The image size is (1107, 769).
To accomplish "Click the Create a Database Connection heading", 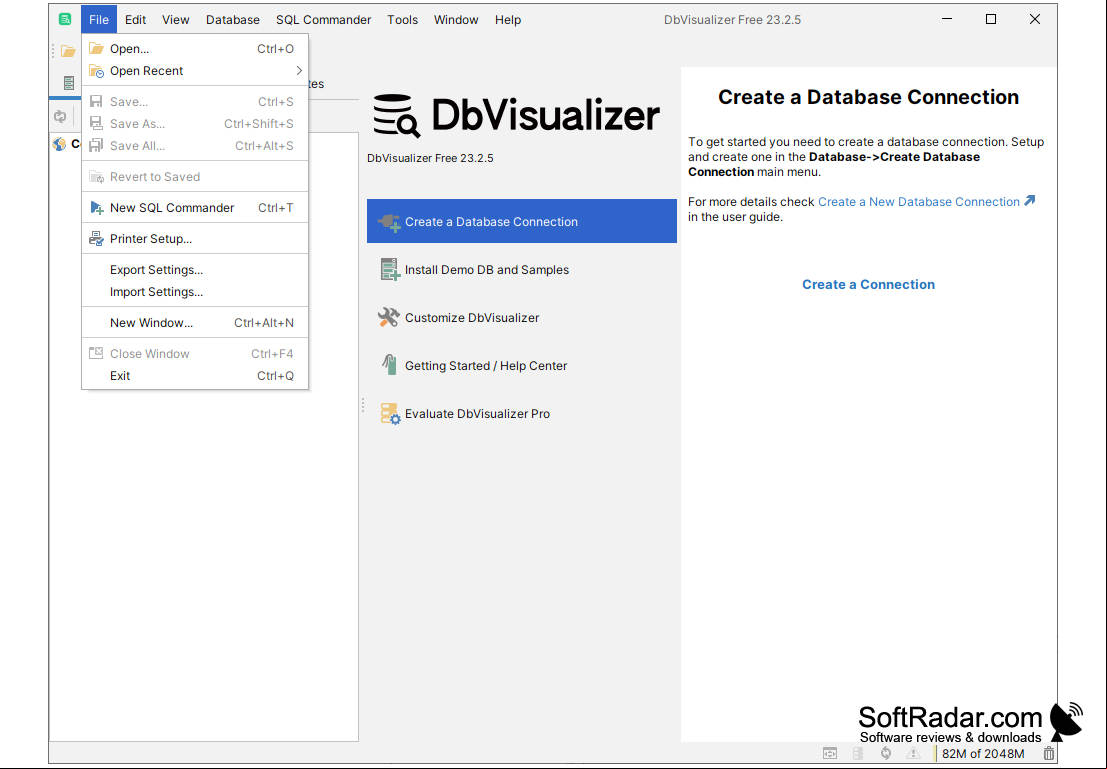I will (868, 97).
